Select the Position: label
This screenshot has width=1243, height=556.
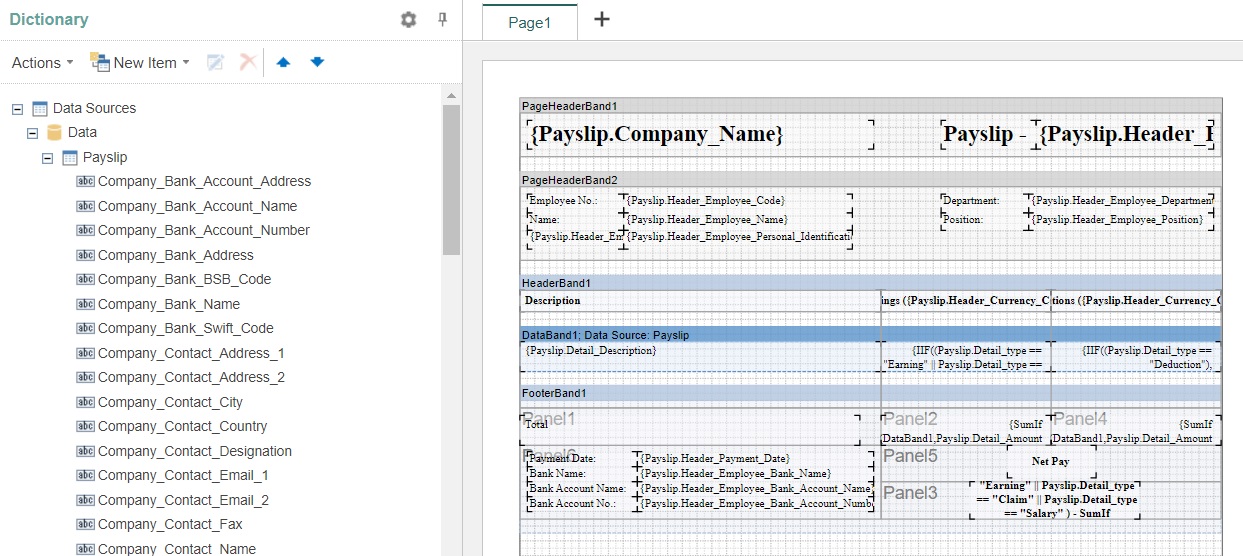pyautogui.click(x=983, y=219)
